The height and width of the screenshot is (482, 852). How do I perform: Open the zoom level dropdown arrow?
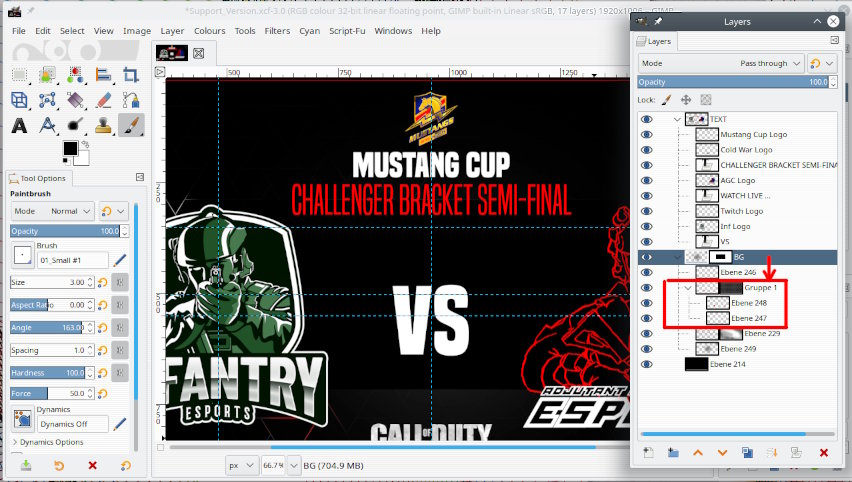tap(294, 466)
